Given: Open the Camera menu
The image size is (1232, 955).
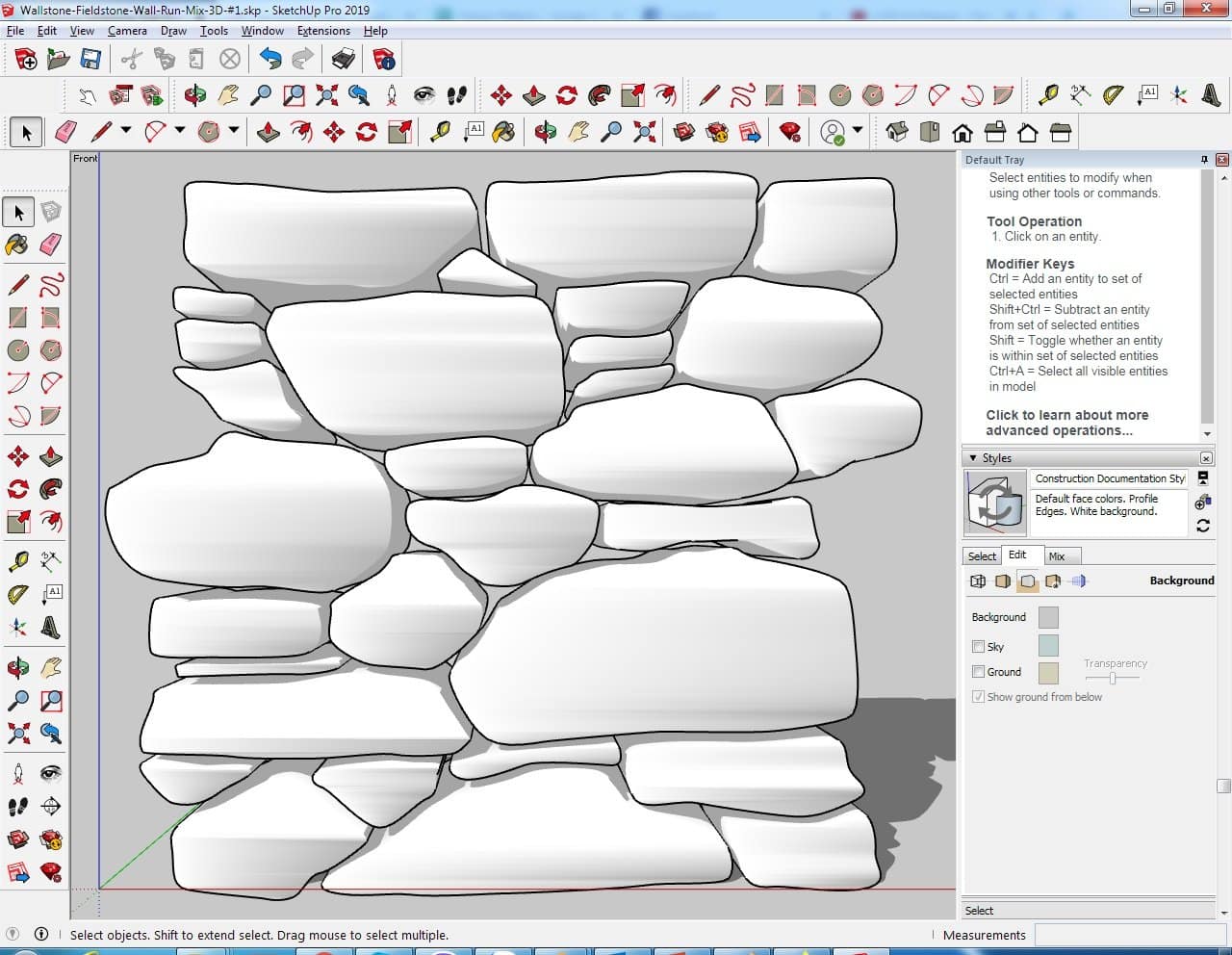Looking at the screenshot, I should pyautogui.click(x=127, y=31).
